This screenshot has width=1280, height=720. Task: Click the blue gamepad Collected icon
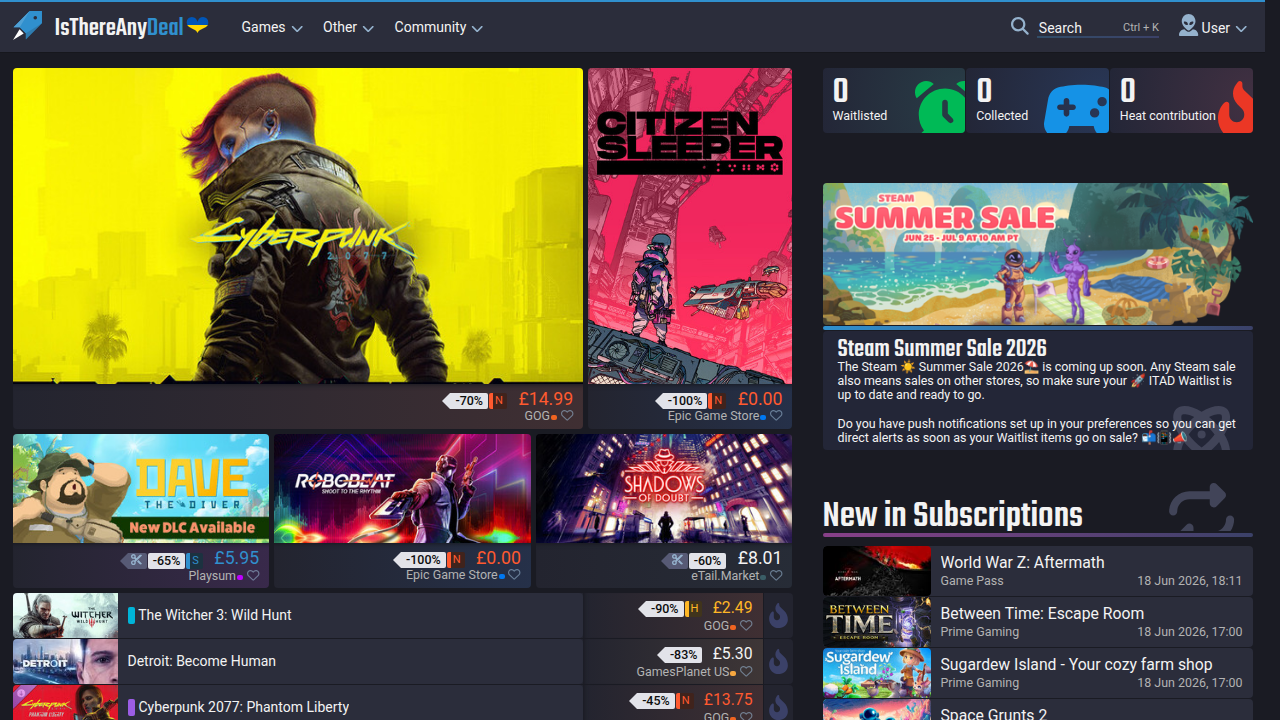tap(1077, 108)
